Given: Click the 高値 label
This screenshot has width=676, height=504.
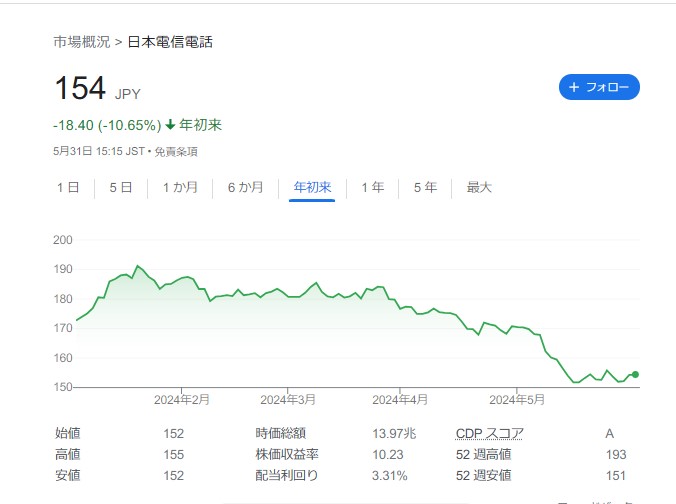Looking at the screenshot, I should click(x=68, y=454).
